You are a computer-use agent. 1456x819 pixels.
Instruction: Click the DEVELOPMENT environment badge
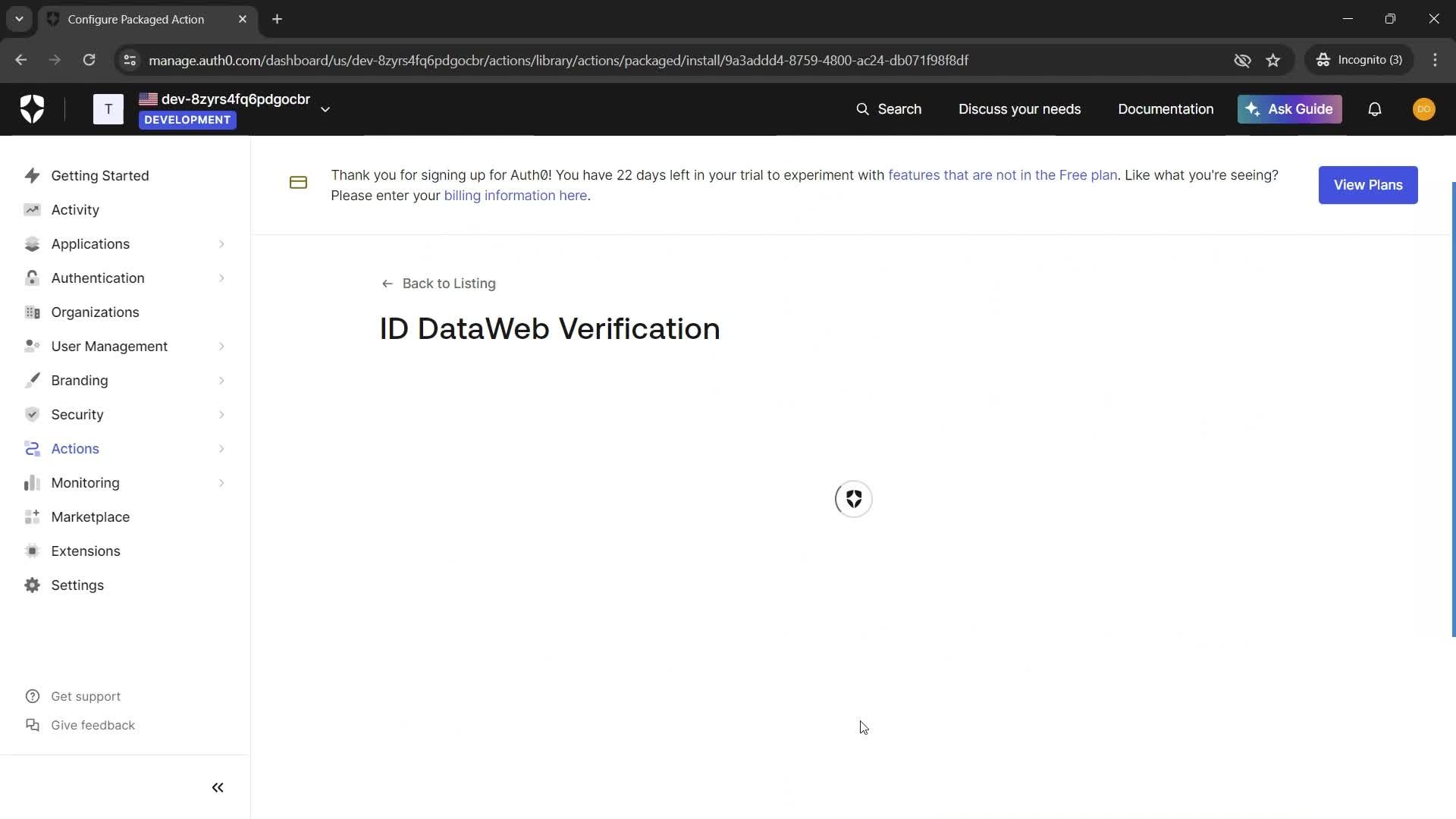[x=187, y=120]
